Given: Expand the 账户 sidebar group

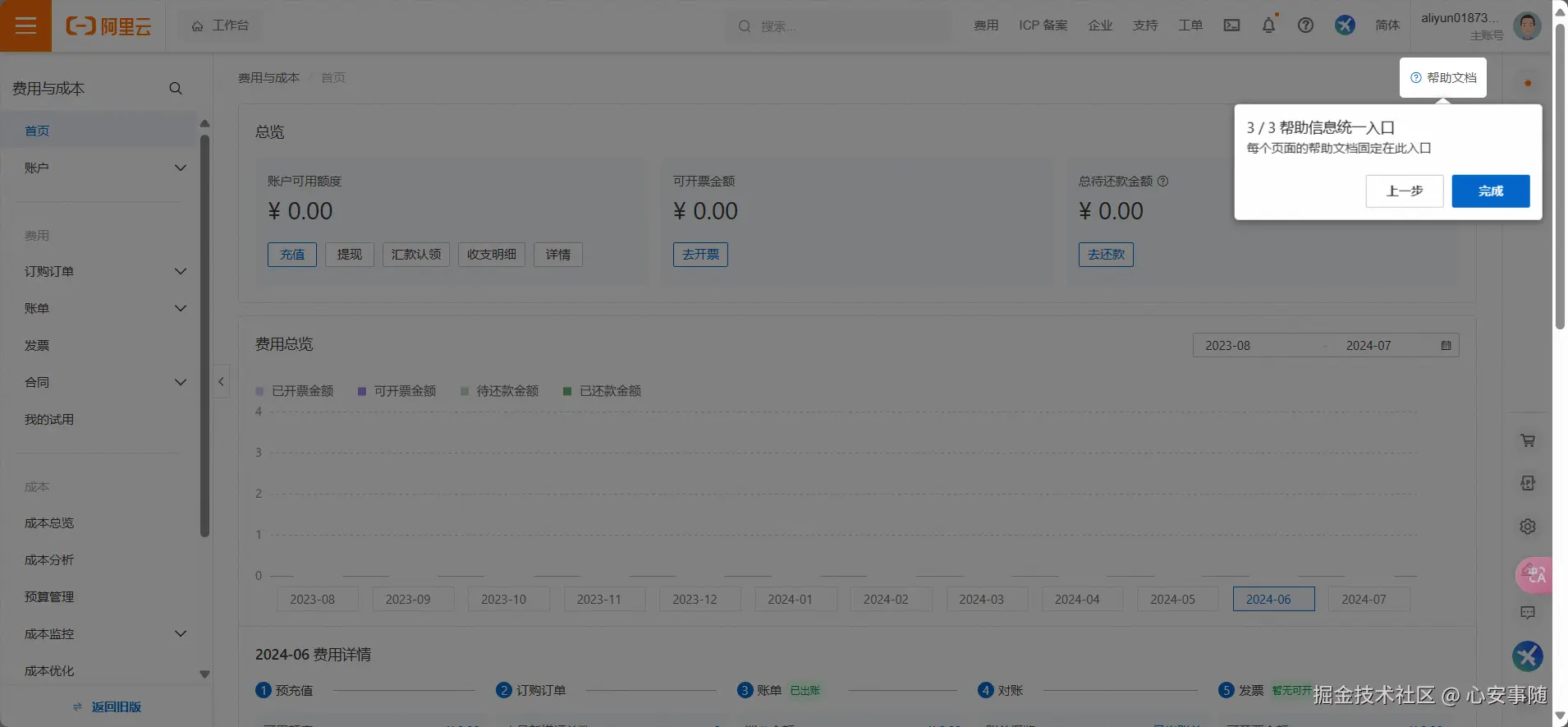Looking at the screenshot, I should pyautogui.click(x=105, y=168).
